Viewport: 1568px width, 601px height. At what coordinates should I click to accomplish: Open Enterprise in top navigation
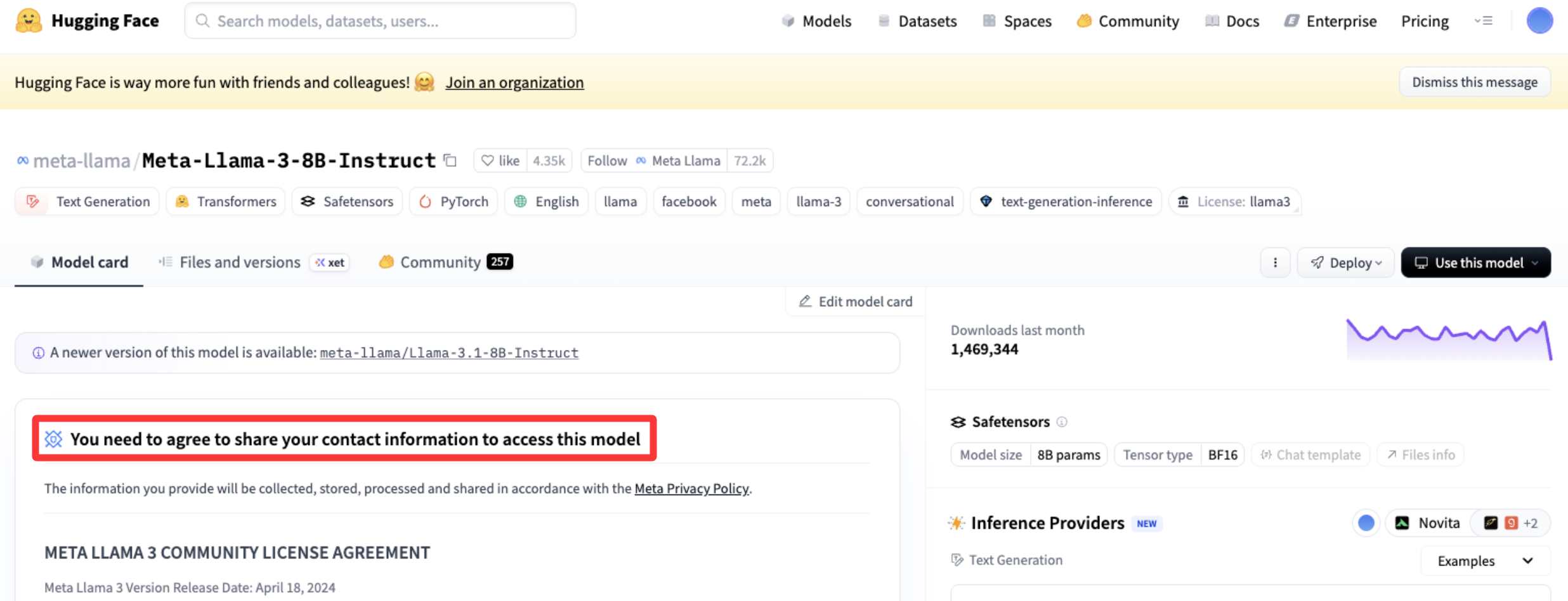pyautogui.click(x=1330, y=21)
